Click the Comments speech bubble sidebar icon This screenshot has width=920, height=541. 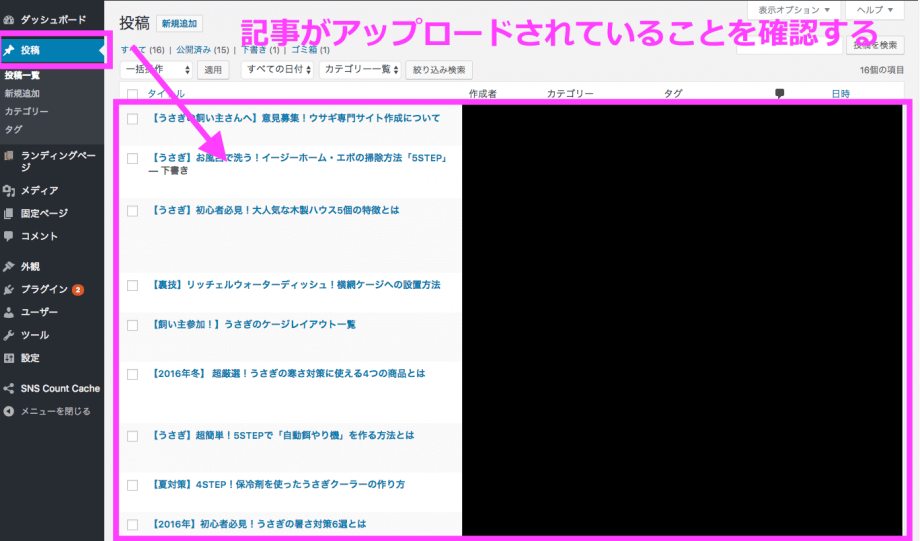[x=9, y=236]
